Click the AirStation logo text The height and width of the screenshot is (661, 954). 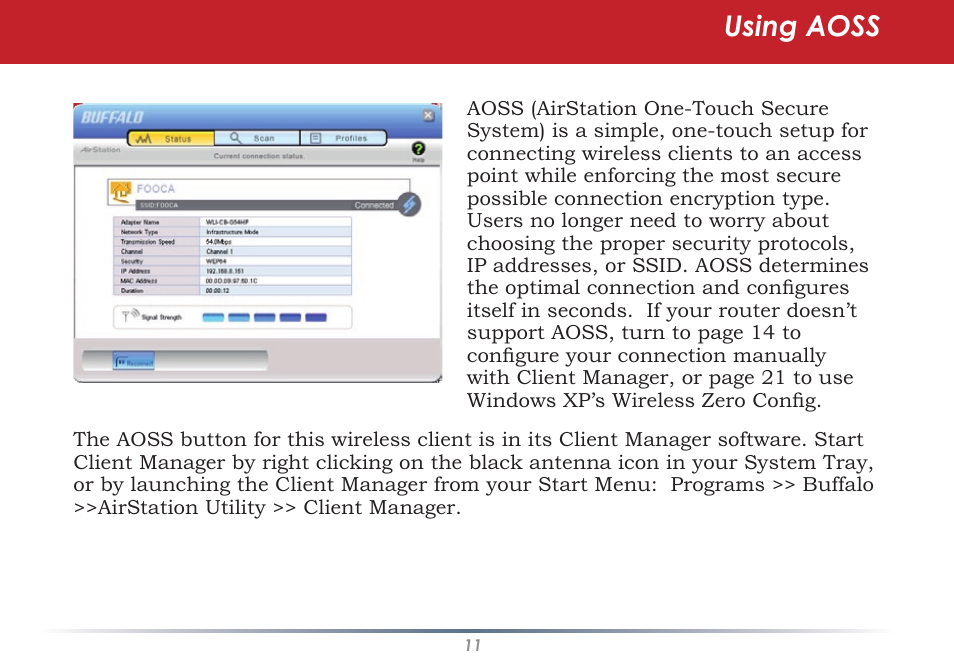tap(100, 149)
